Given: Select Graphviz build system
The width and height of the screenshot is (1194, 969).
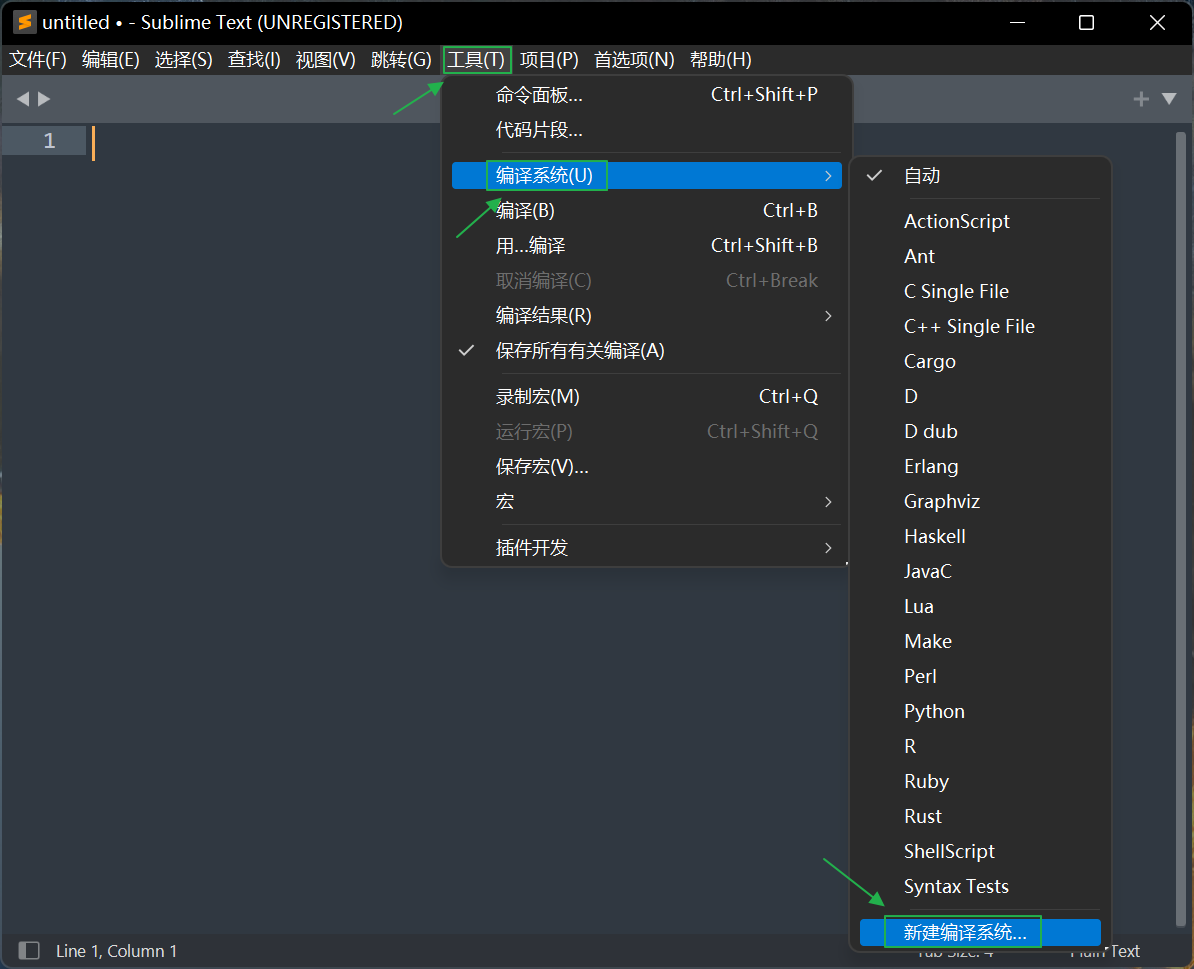Looking at the screenshot, I should point(980,502).
